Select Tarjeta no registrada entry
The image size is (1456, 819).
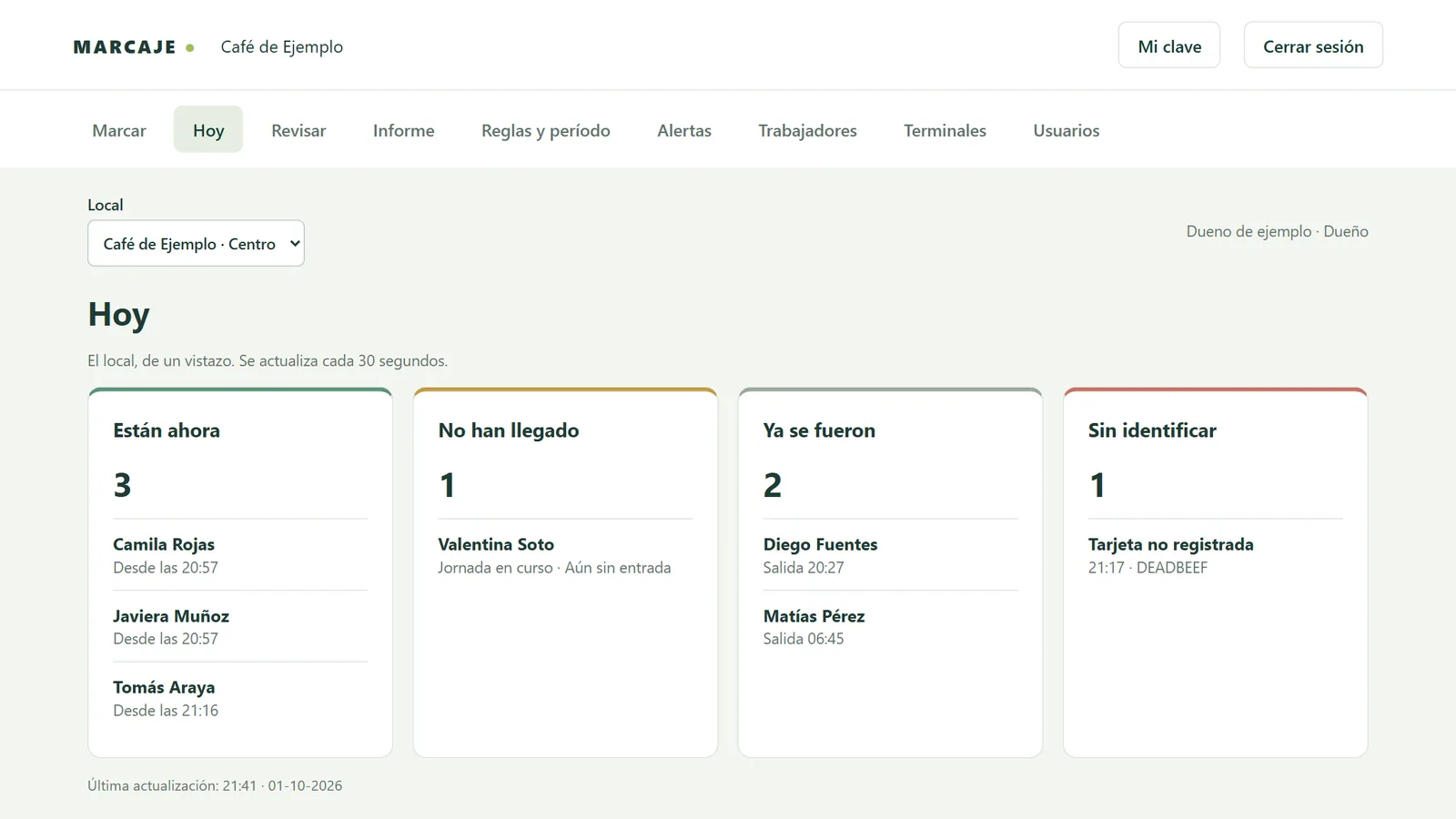1170,544
